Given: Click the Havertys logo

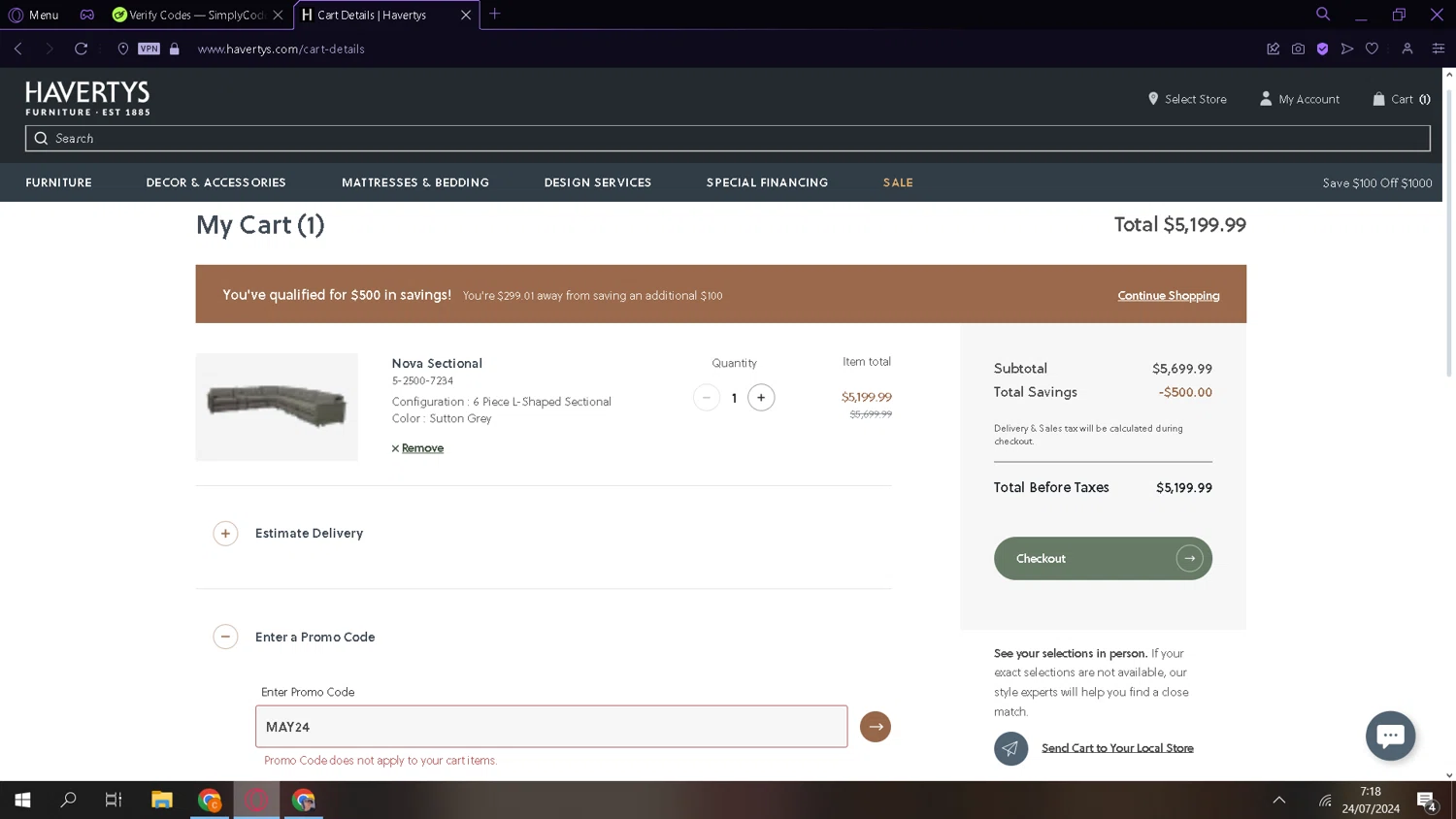Looking at the screenshot, I should [x=87, y=98].
